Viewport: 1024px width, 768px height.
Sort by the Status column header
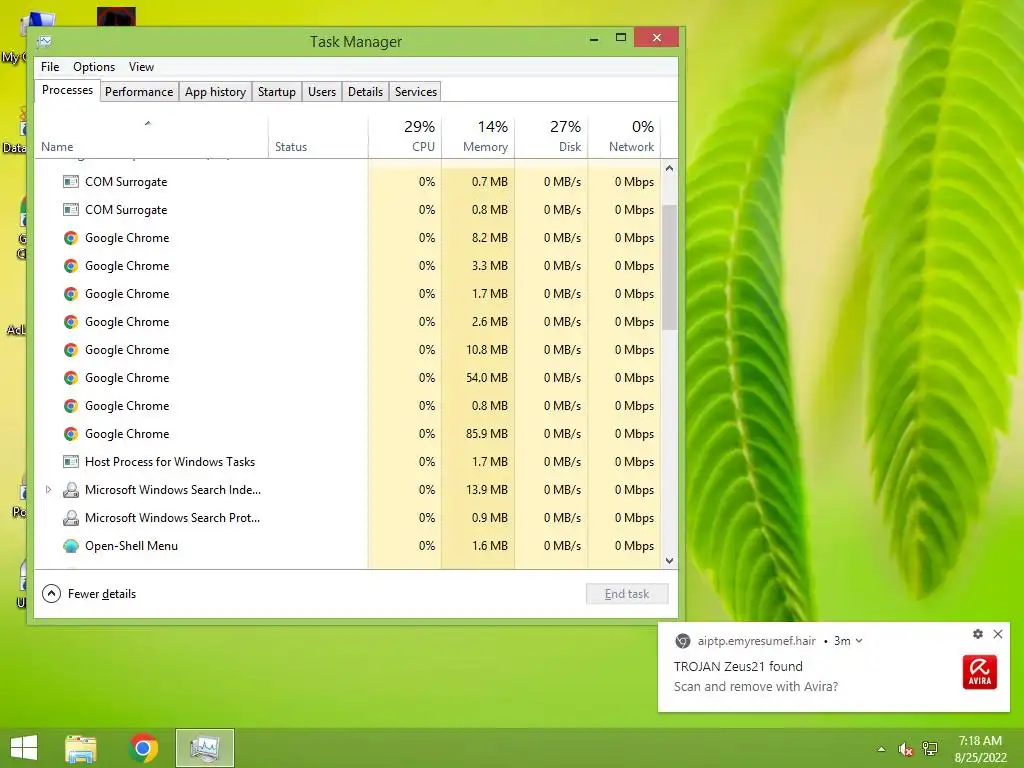tap(318, 137)
